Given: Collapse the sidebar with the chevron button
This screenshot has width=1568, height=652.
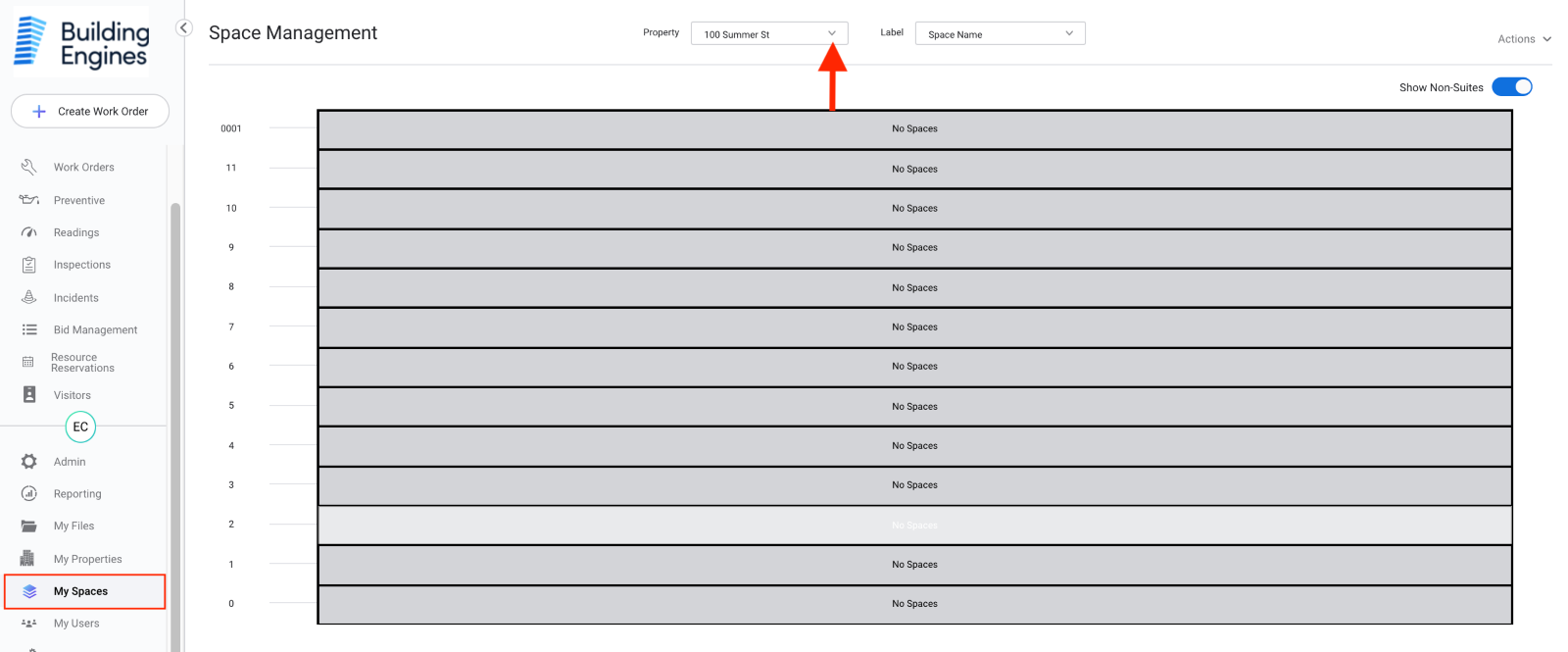Looking at the screenshot, I should (183, 27).
